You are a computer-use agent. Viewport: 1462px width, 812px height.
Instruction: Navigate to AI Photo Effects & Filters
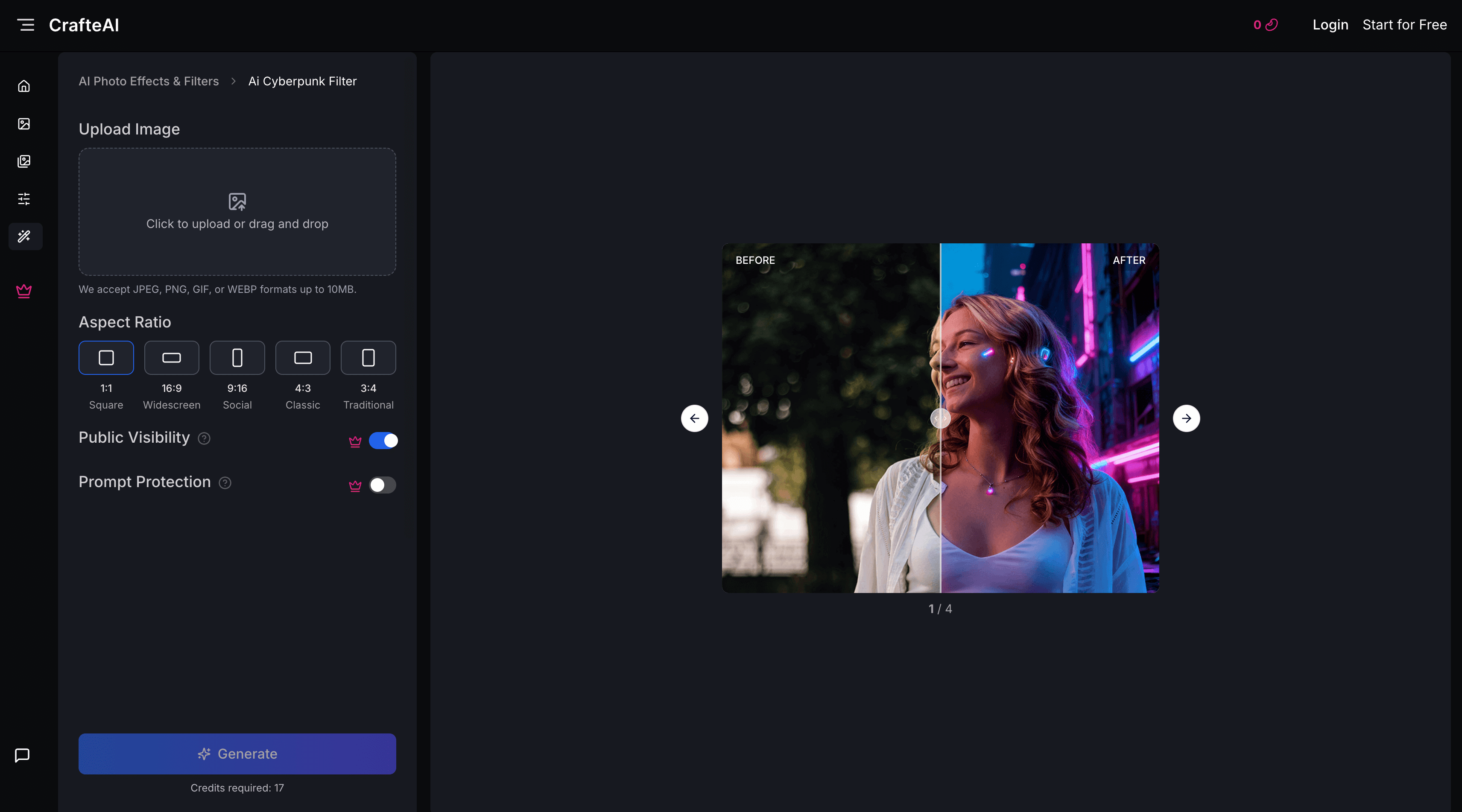(148, 81)
